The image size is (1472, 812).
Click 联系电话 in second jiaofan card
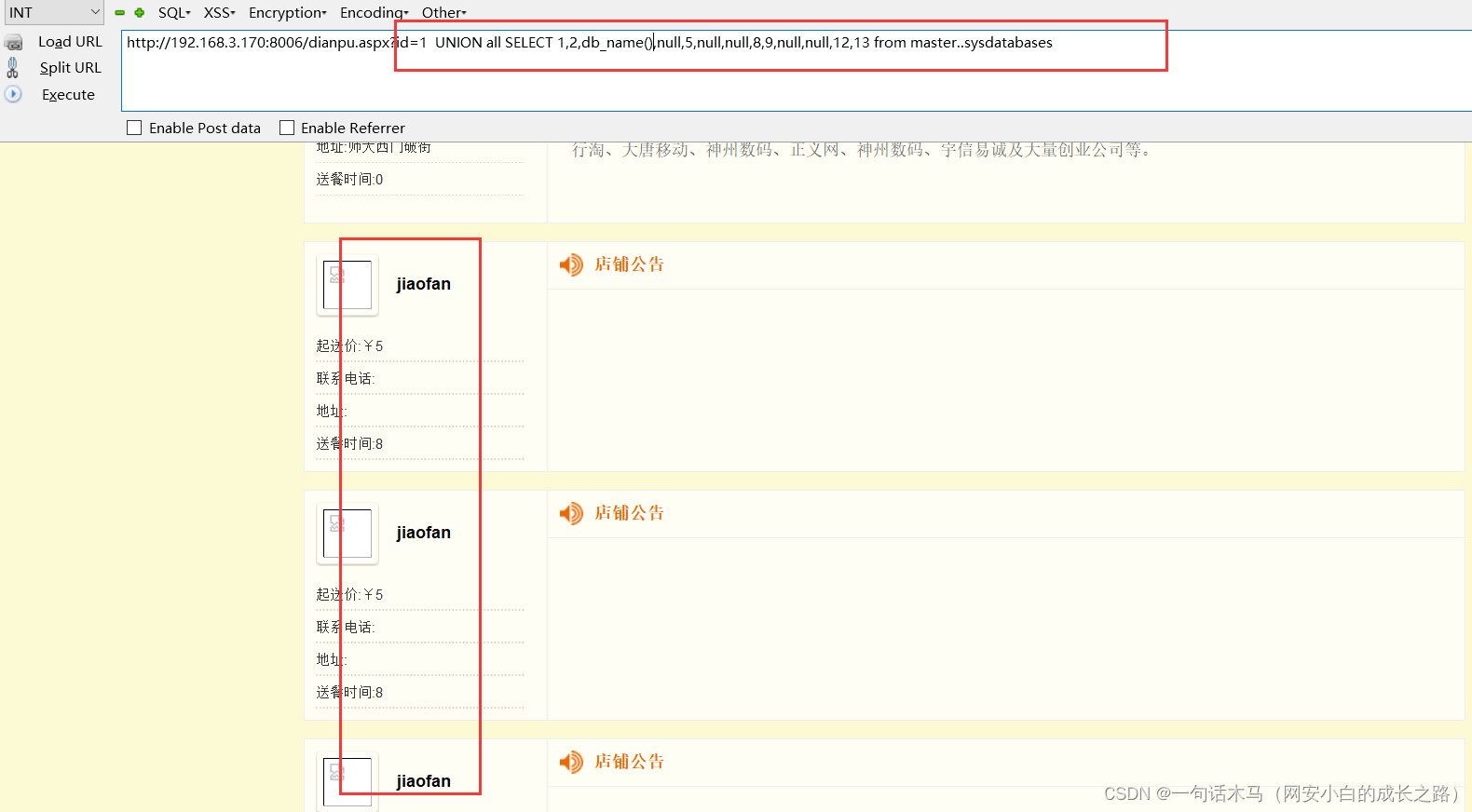(x=346, y=628)
